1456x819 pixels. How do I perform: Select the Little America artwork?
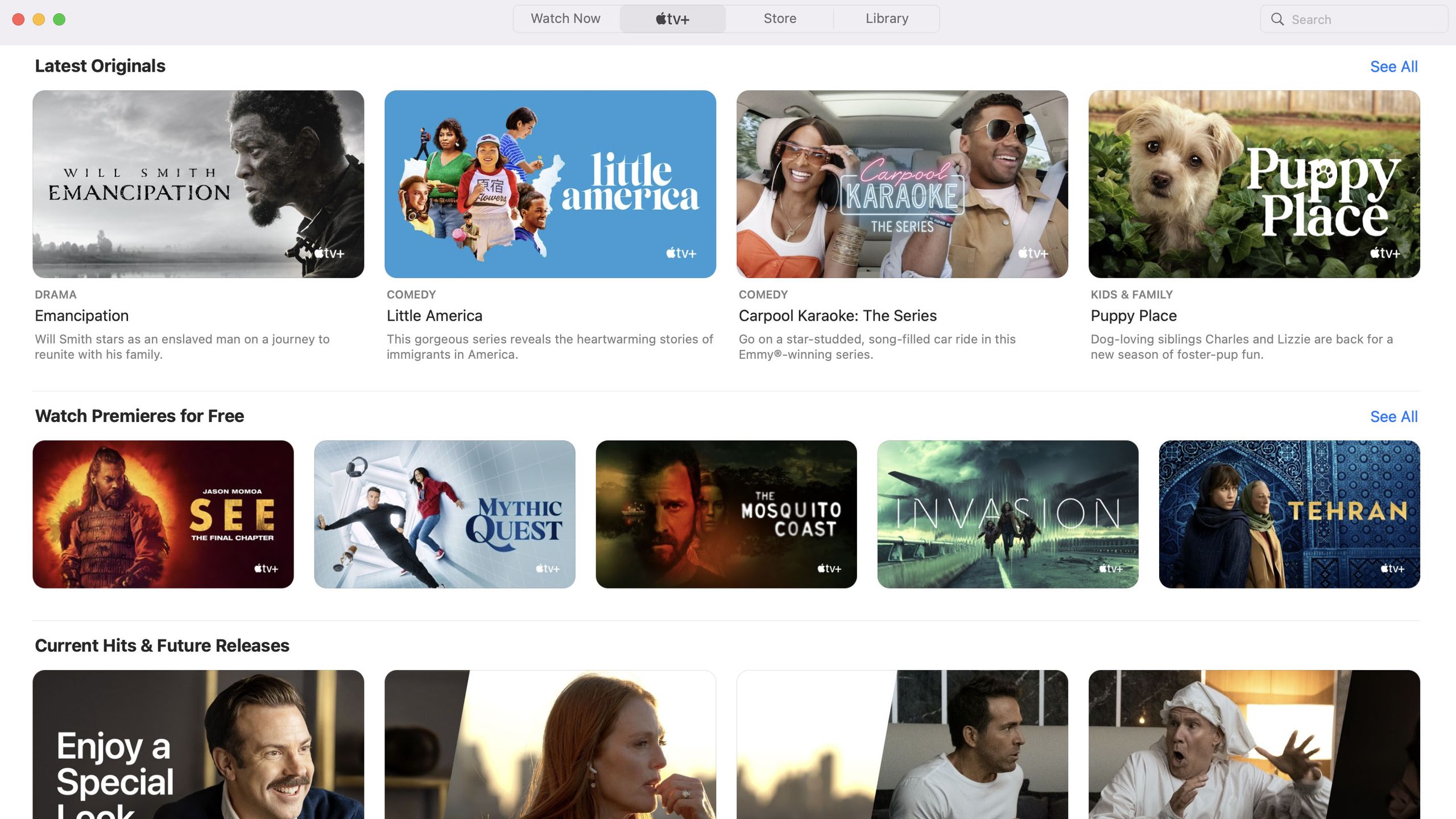point(550,184)
